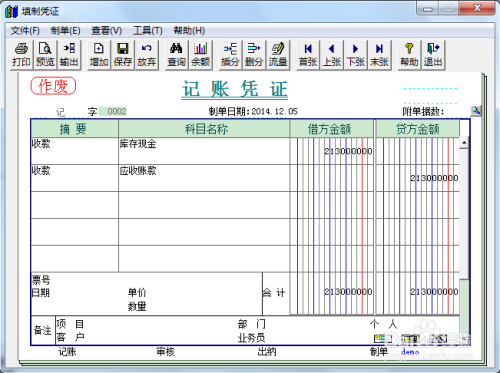Add a new voucher with 增加
The width and height of the screenshot is (500, 373).
pyautogui.click(x=99, y=55)
